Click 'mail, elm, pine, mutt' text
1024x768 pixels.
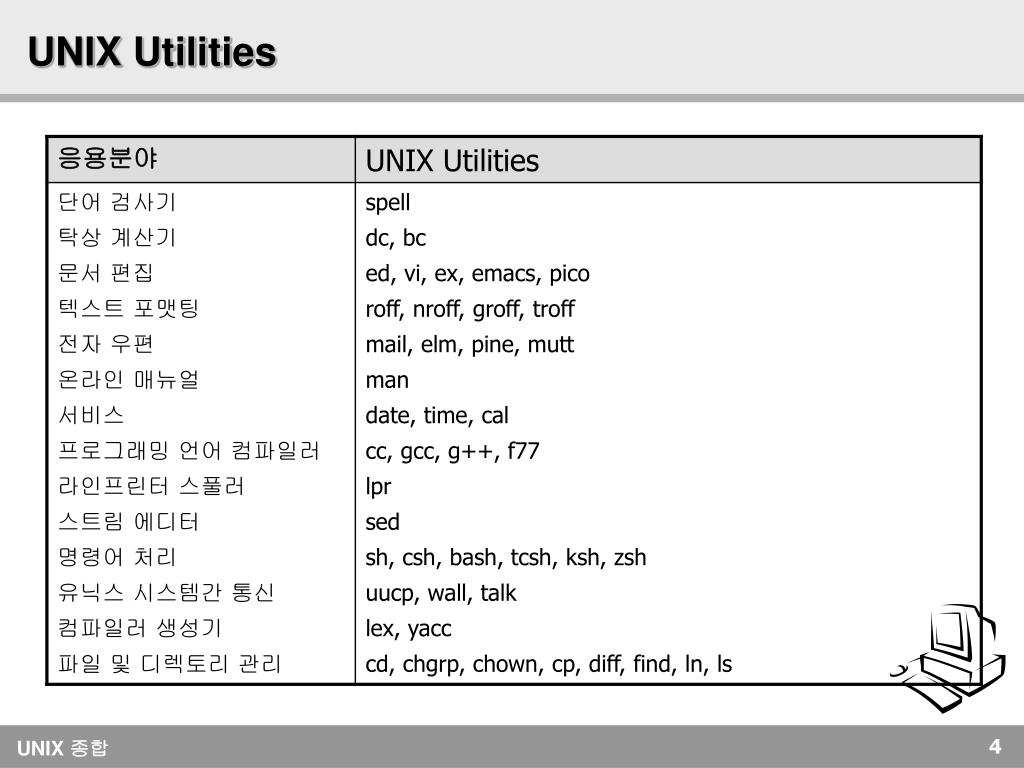[x=470, y=345]
